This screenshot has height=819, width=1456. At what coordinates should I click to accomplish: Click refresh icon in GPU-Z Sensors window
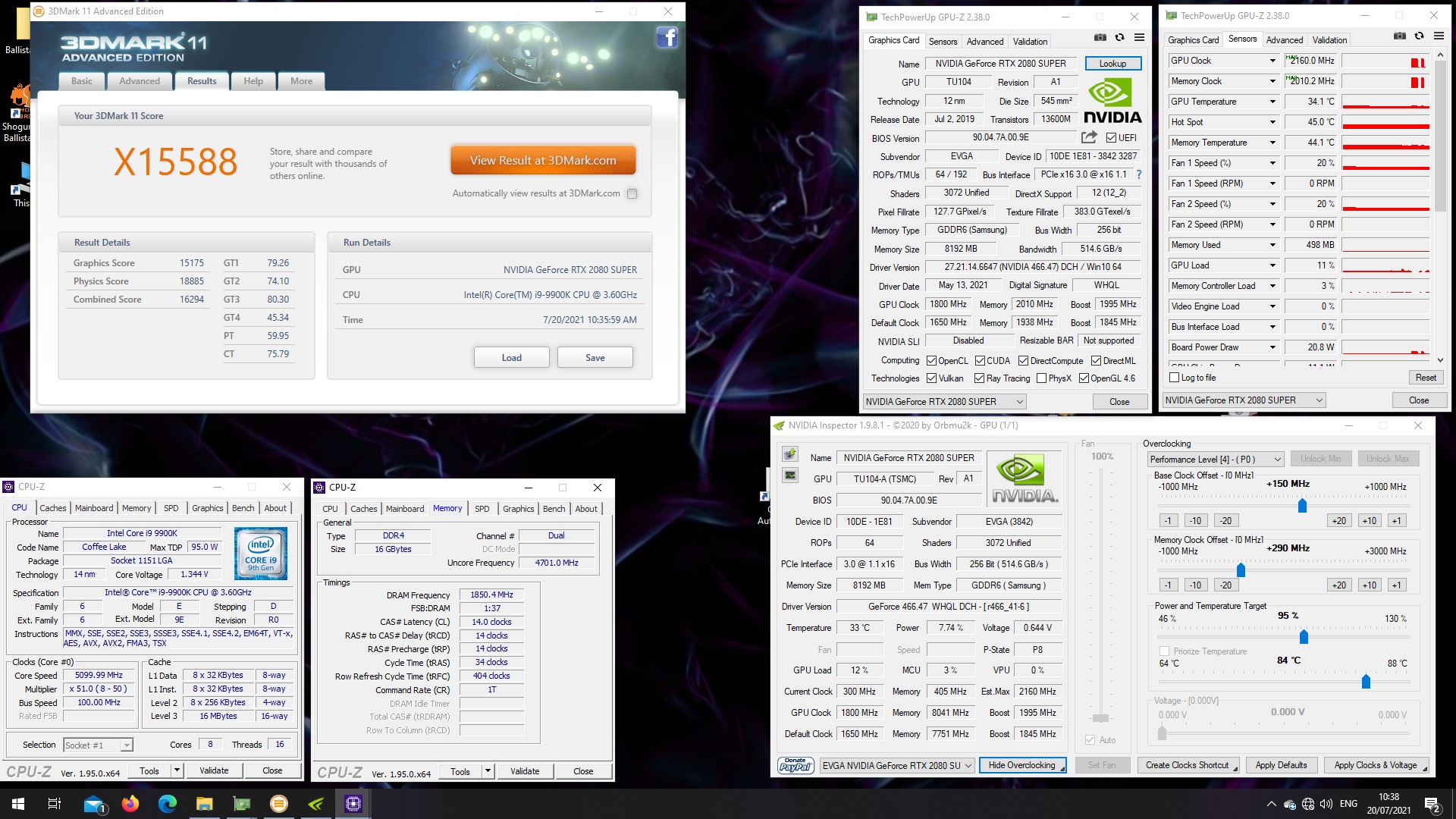[x=1419, y=36]
